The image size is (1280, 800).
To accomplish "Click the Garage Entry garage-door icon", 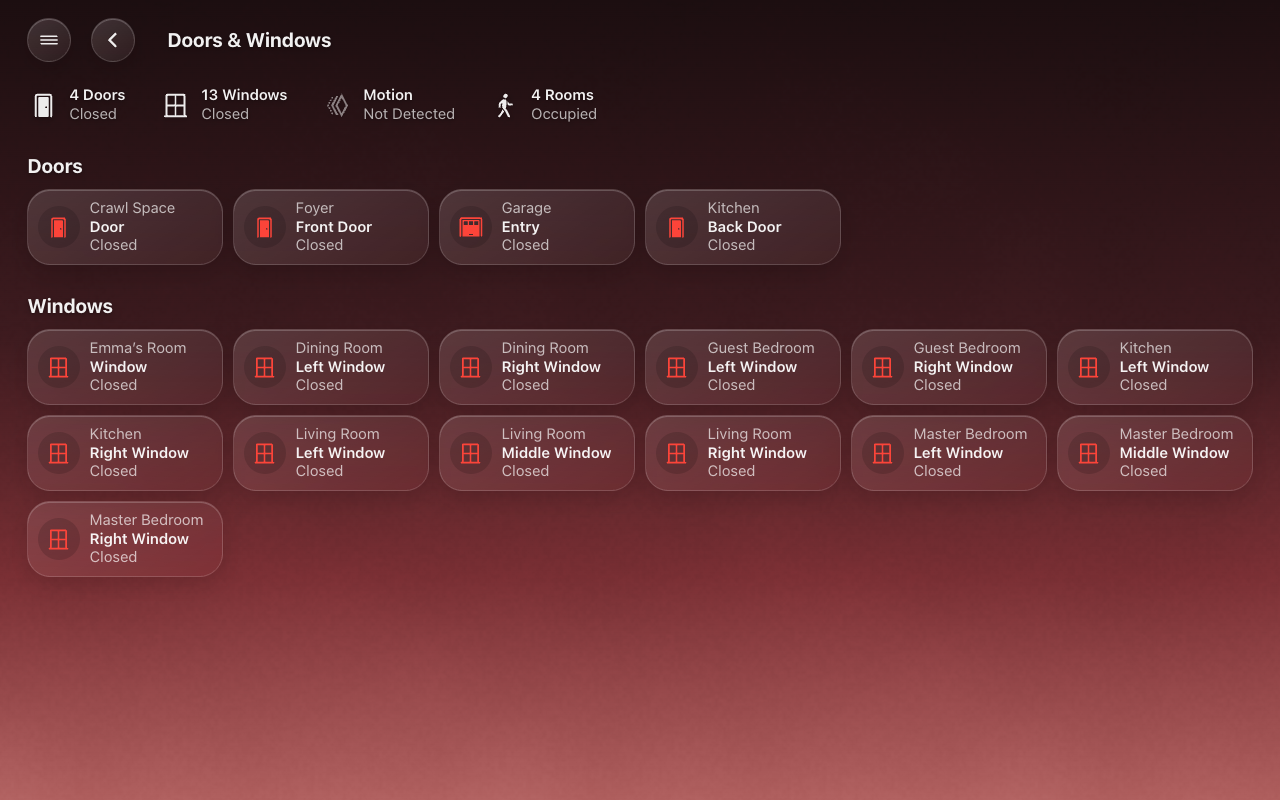I will 471,227.
